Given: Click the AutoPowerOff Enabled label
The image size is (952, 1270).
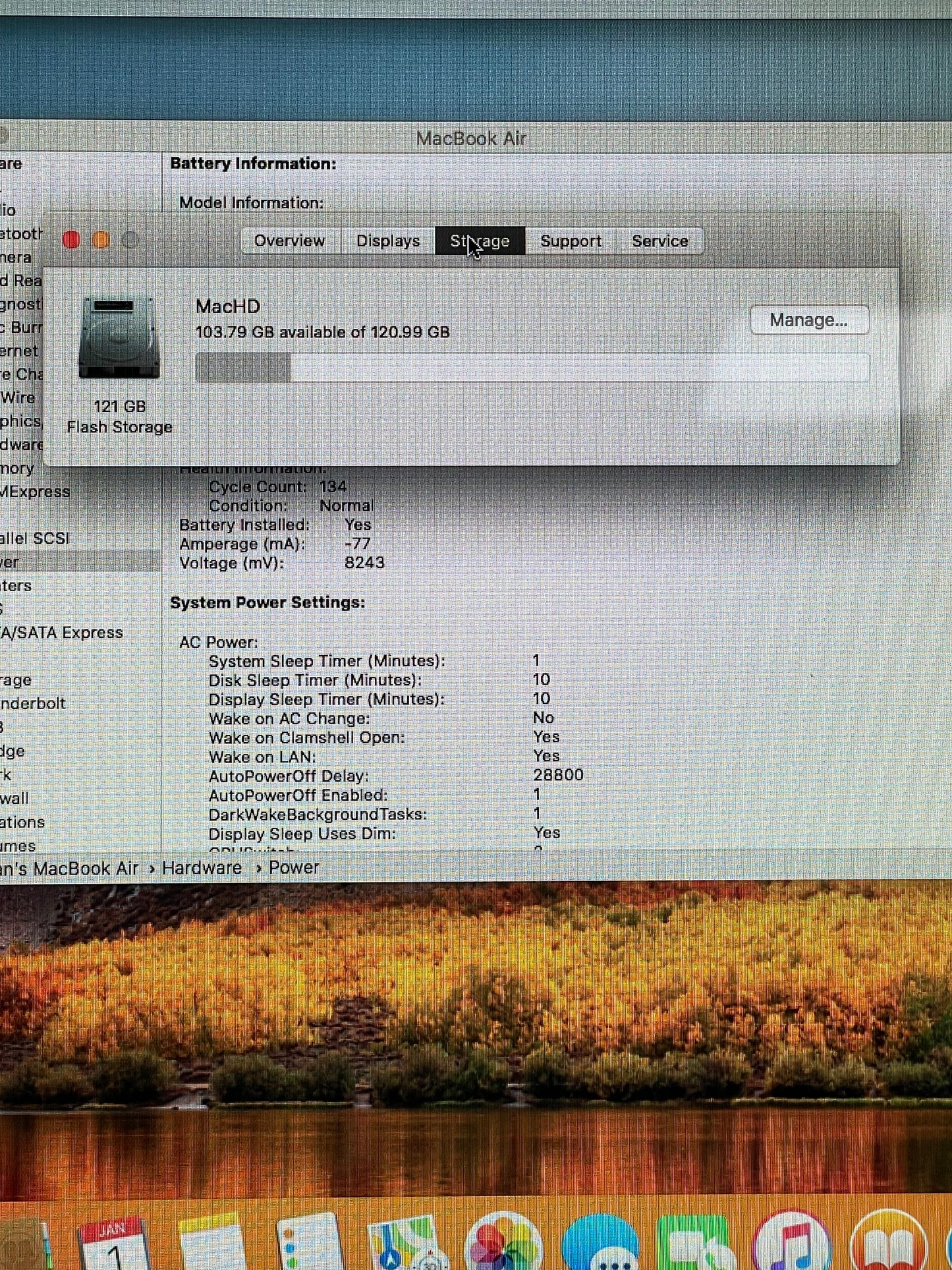Looking at the screenshot, I should pyautogui.click(x=298, y=795).
